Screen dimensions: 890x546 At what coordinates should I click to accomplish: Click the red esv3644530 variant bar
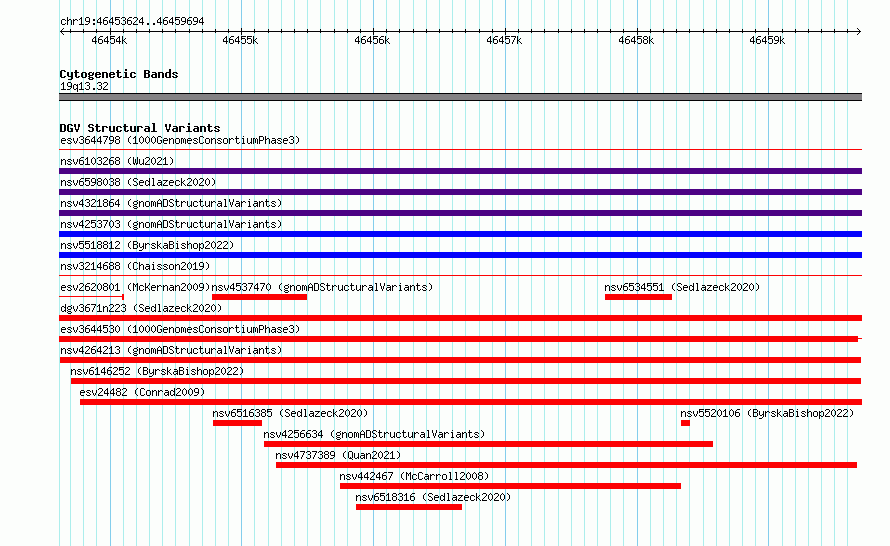459,339
